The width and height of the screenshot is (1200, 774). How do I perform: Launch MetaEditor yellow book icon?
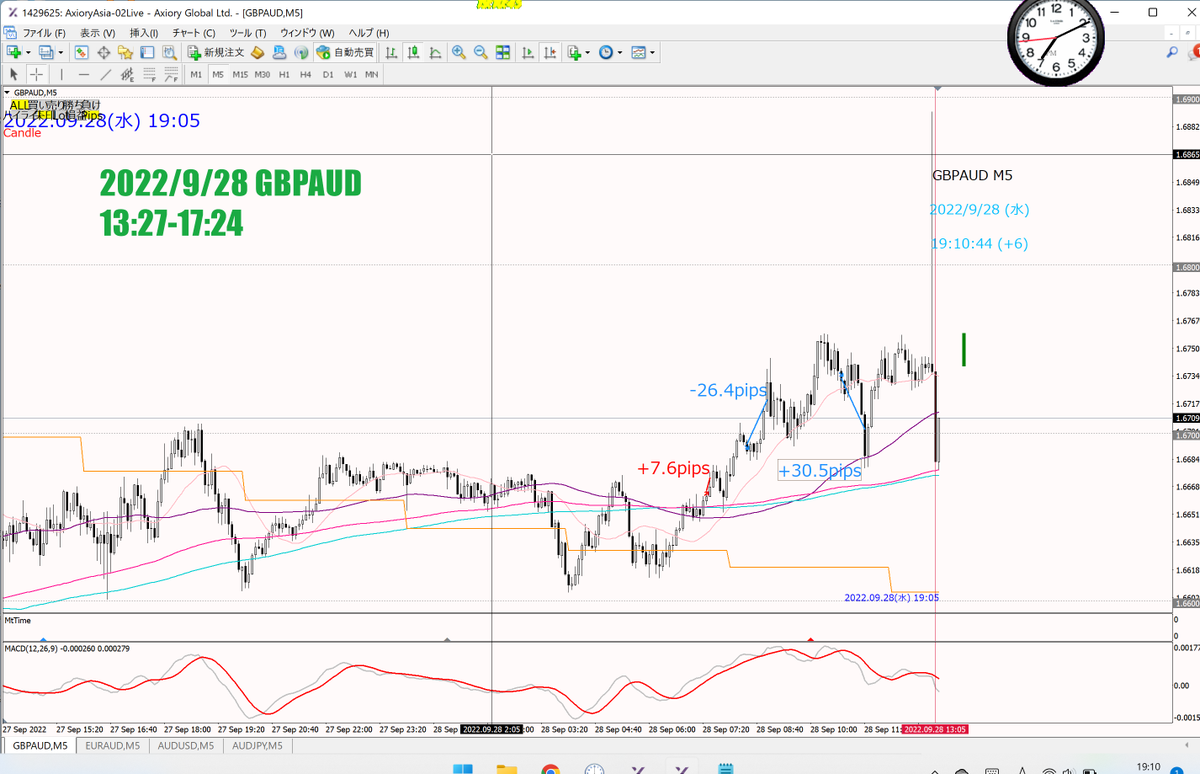pyautogui.click(x=257, y=52)
